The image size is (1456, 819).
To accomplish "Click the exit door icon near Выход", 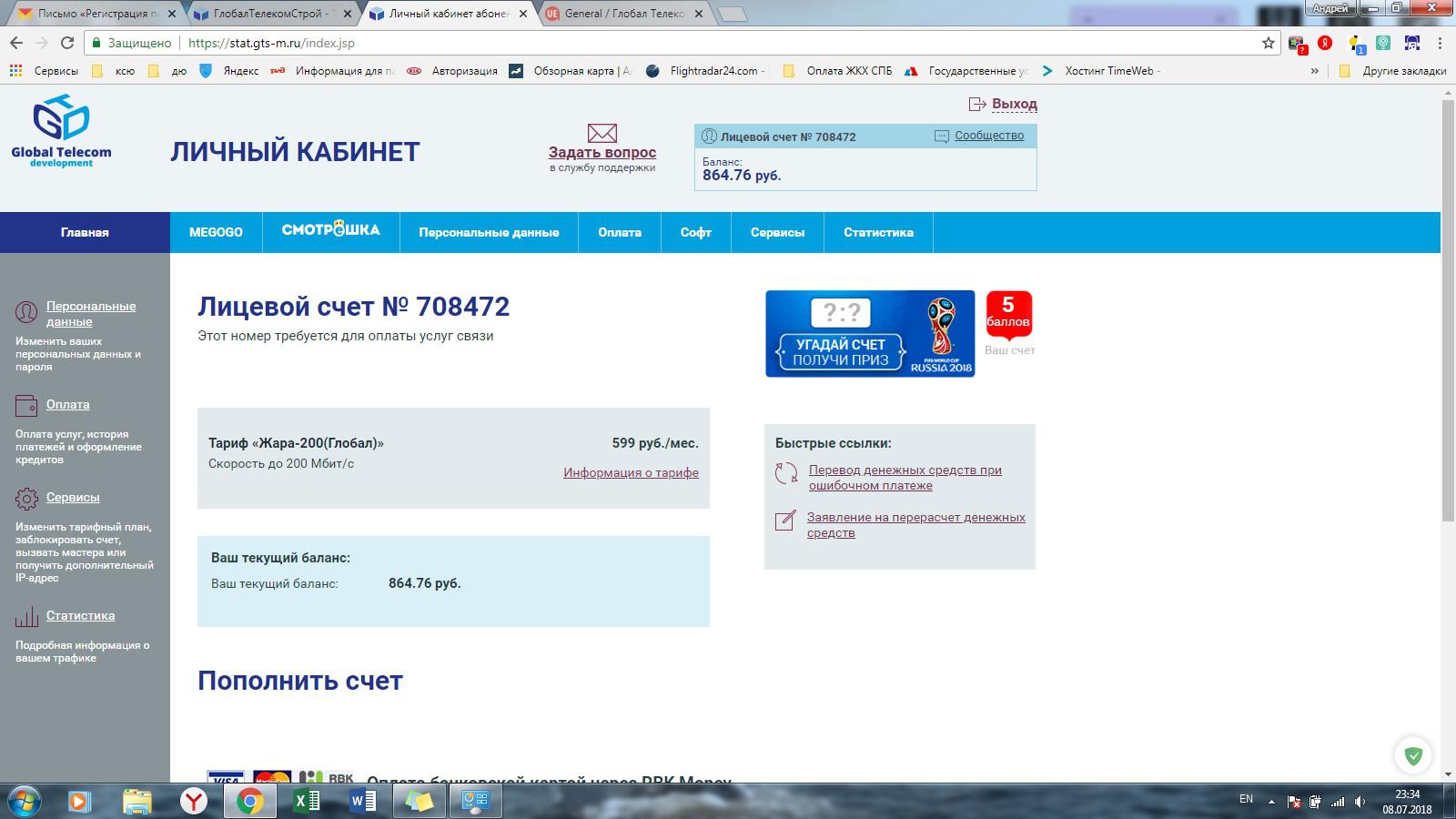I will [x=977, y=104].
